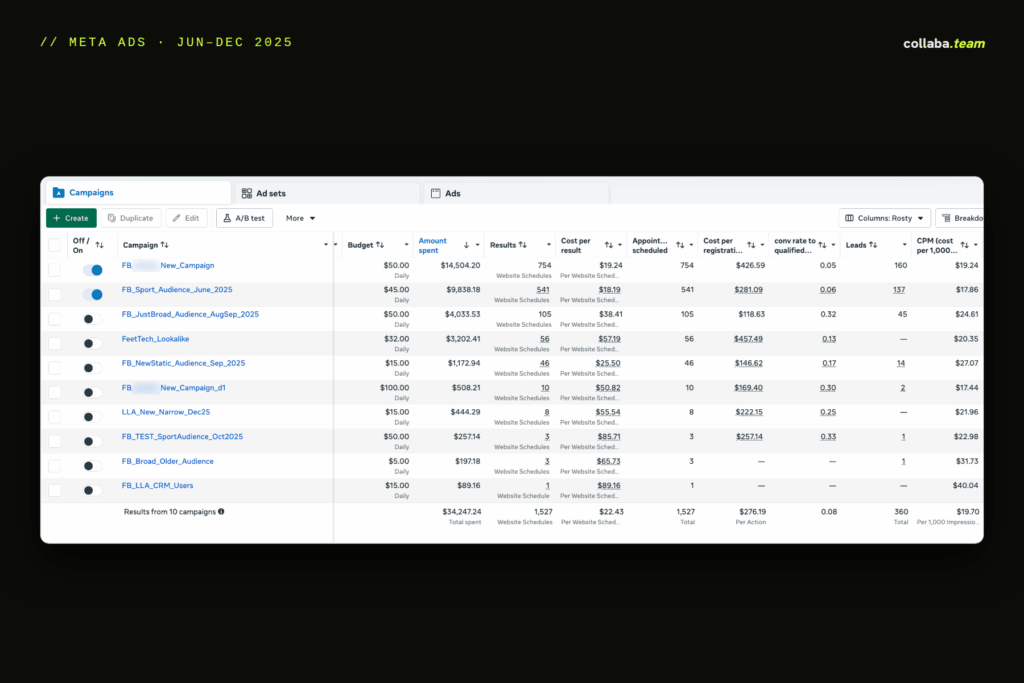
Task: Turn off FB_Sport_Audience_June_2025 campaign toggle
Action: pyautogui.click(x=93, y=294)
